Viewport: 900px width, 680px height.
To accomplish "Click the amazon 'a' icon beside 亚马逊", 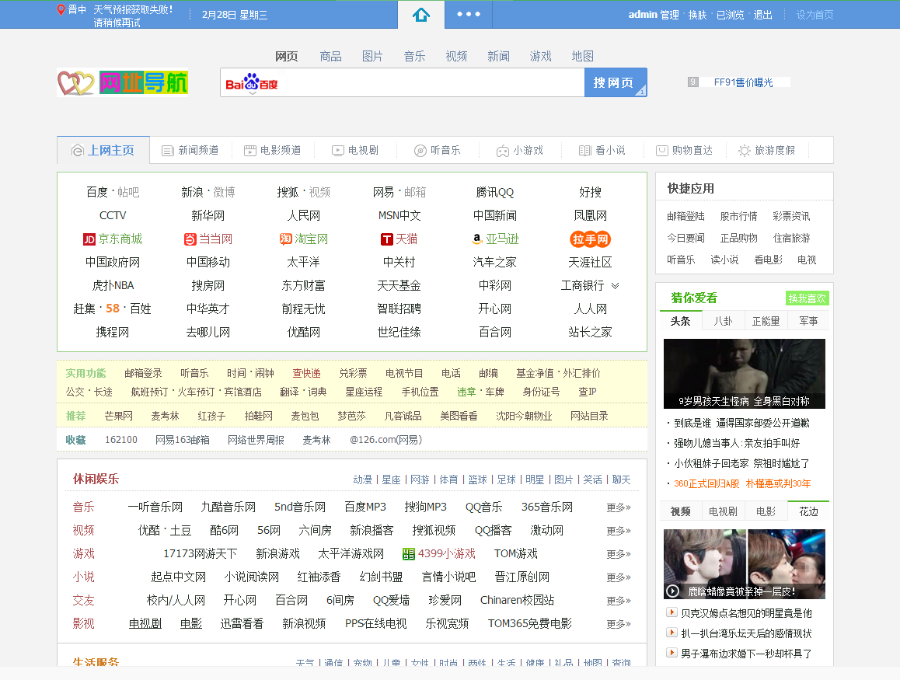I will click(477, 238).
